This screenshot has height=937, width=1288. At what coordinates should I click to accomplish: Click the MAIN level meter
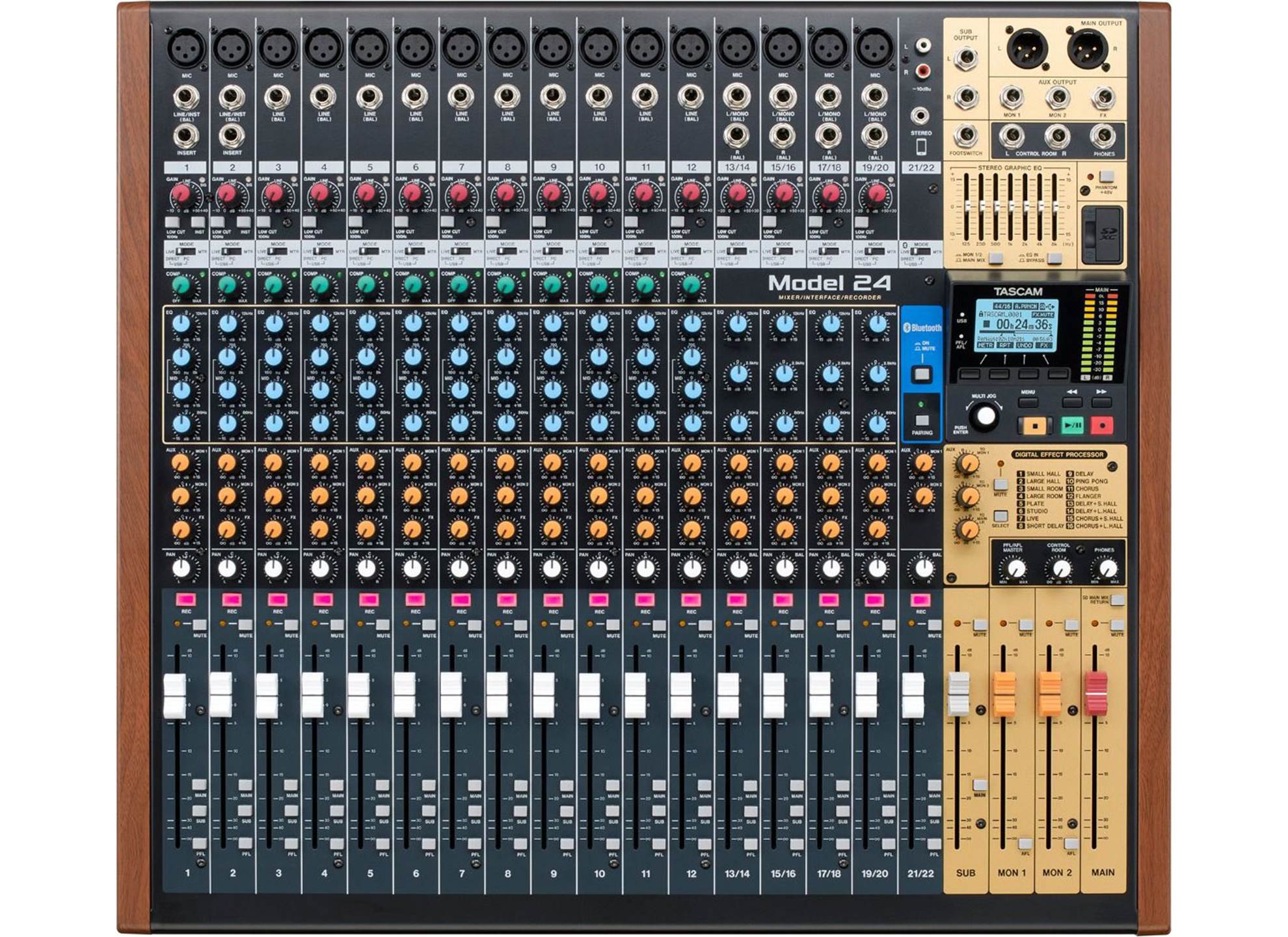click(x=1099, y=334)
